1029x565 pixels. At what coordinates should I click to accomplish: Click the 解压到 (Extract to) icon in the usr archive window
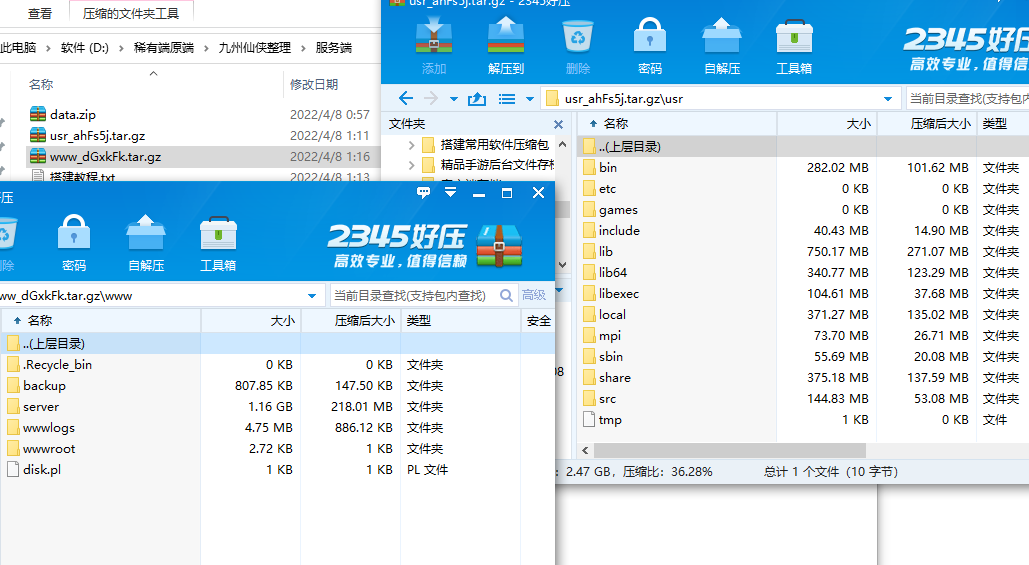tap(505, 36)
